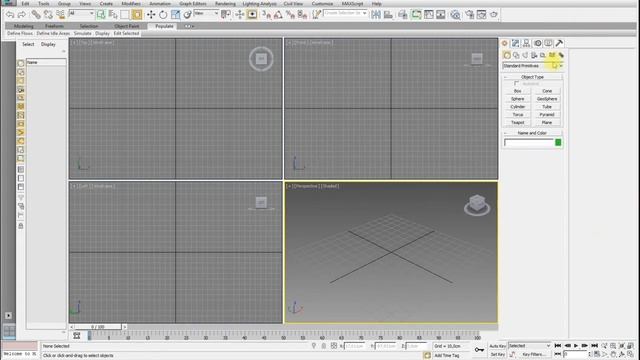The image size is (640, 360).
Task: Open the Modifiers menu
Action: tap(131, 4)
